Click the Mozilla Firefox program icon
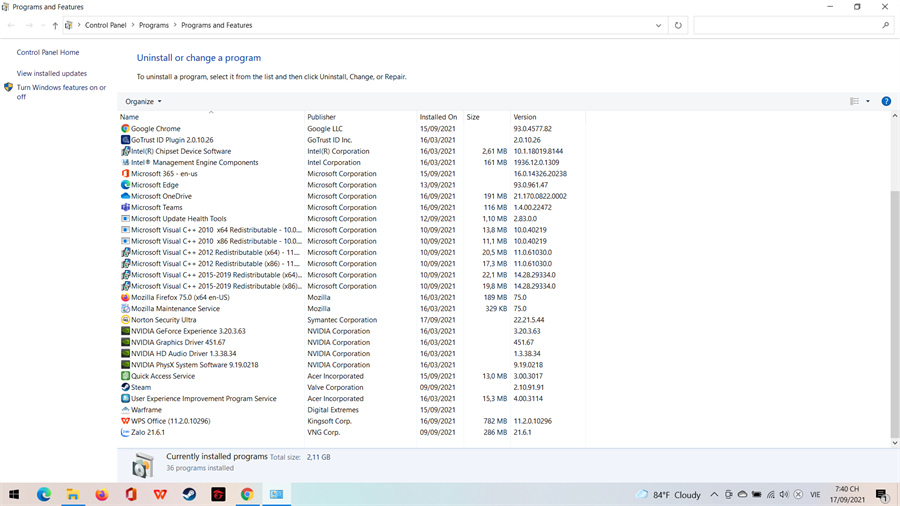This screenshot has width=900, height=506. pyautogui.click(x=125, y=297)
